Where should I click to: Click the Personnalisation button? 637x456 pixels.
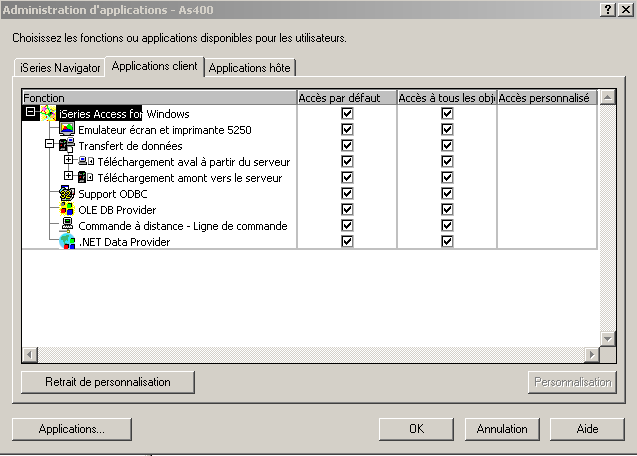572,382
